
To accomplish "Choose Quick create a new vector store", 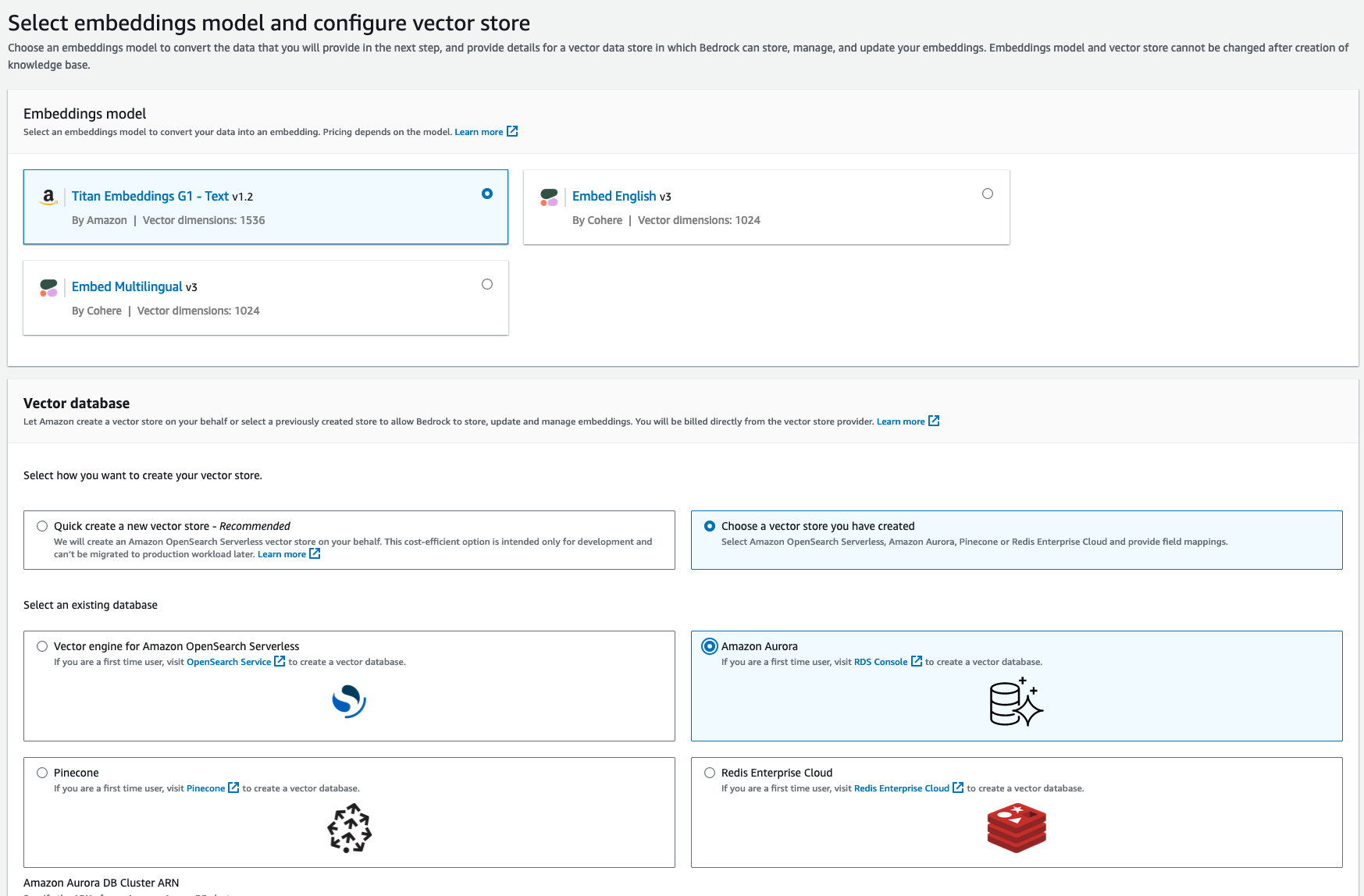I will [42, 526].
